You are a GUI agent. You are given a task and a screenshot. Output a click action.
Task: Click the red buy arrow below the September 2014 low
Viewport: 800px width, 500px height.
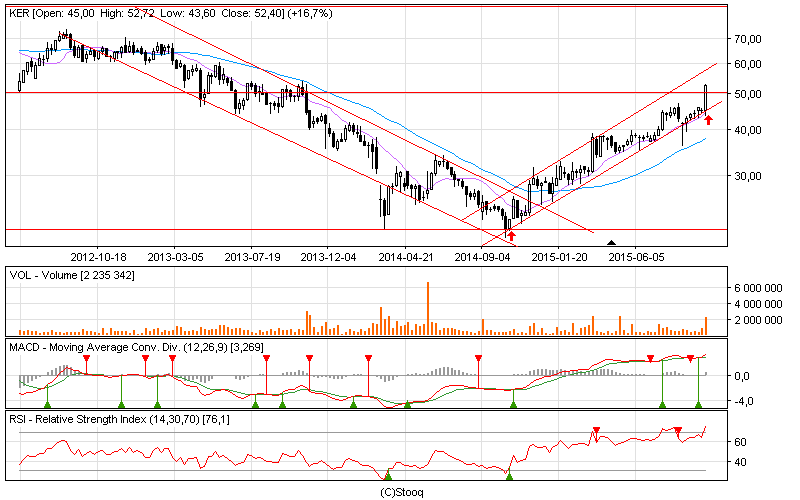[x=512, y=236]
